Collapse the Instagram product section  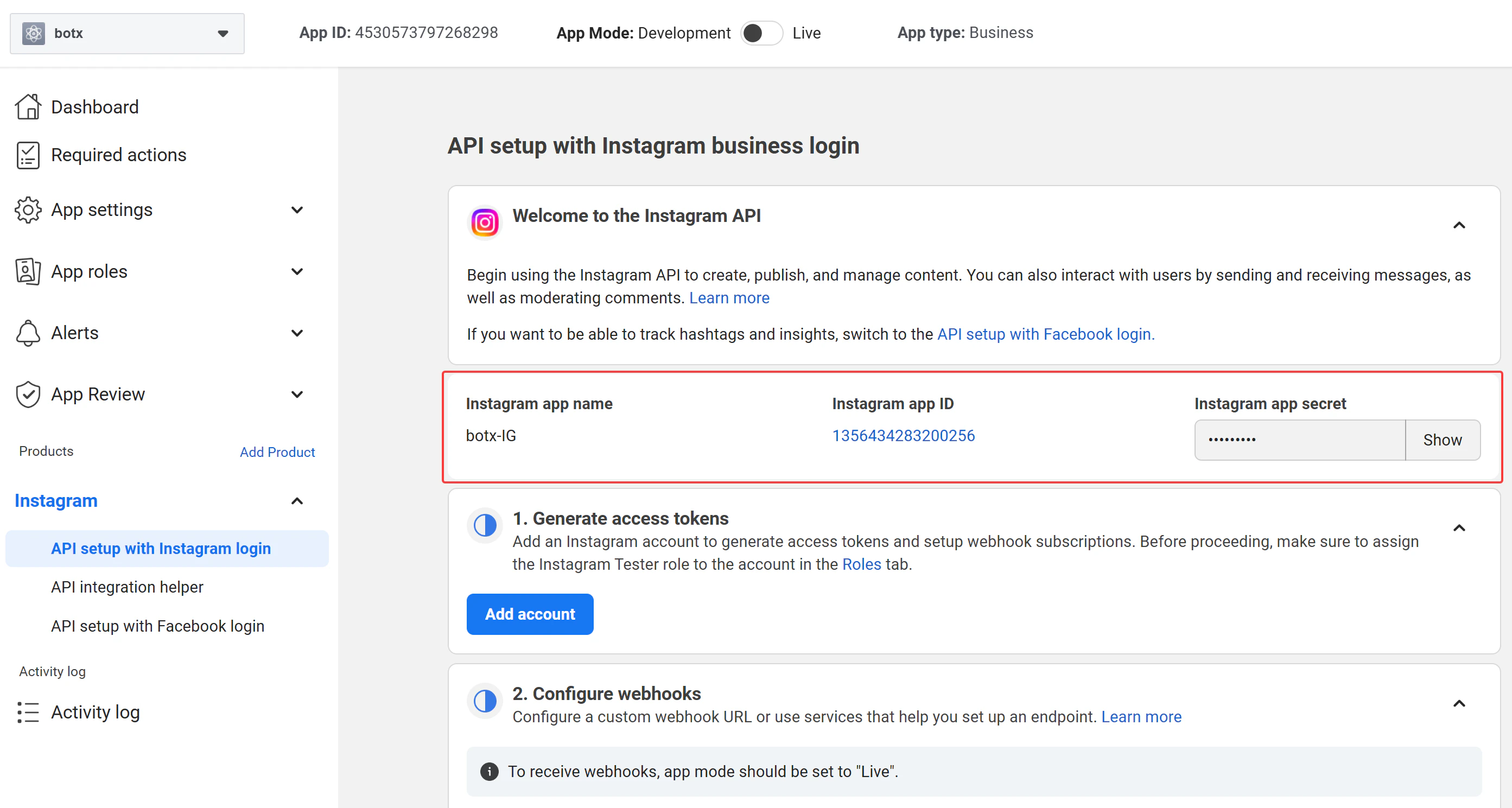(x=297, y=501)
